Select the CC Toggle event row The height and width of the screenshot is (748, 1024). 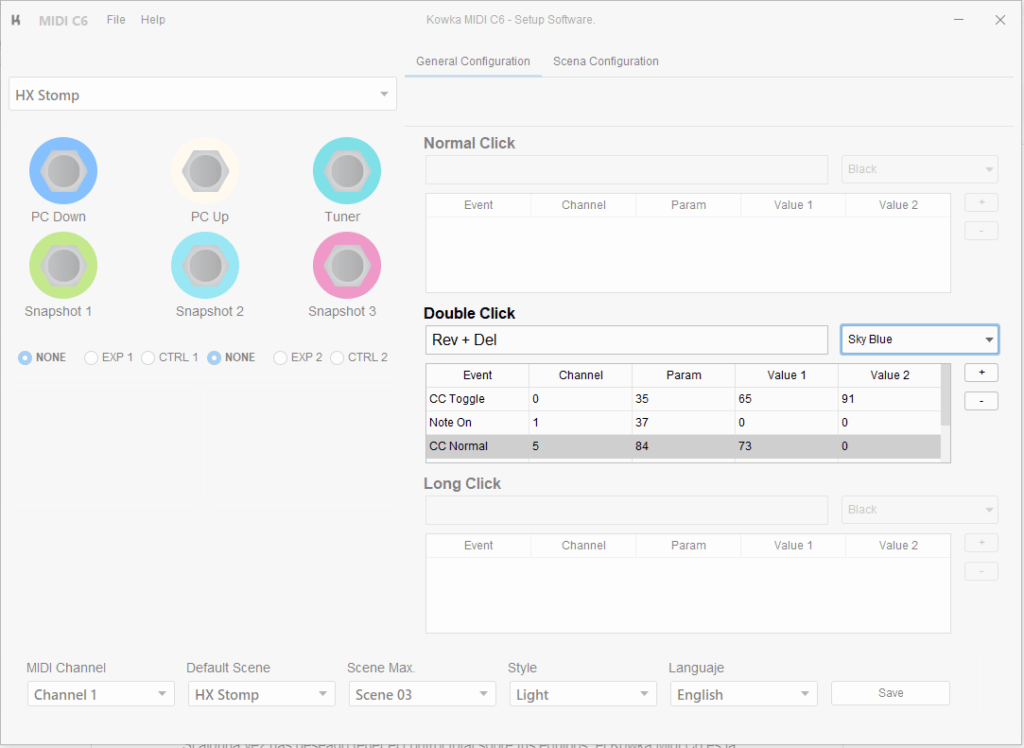(683, 398)
